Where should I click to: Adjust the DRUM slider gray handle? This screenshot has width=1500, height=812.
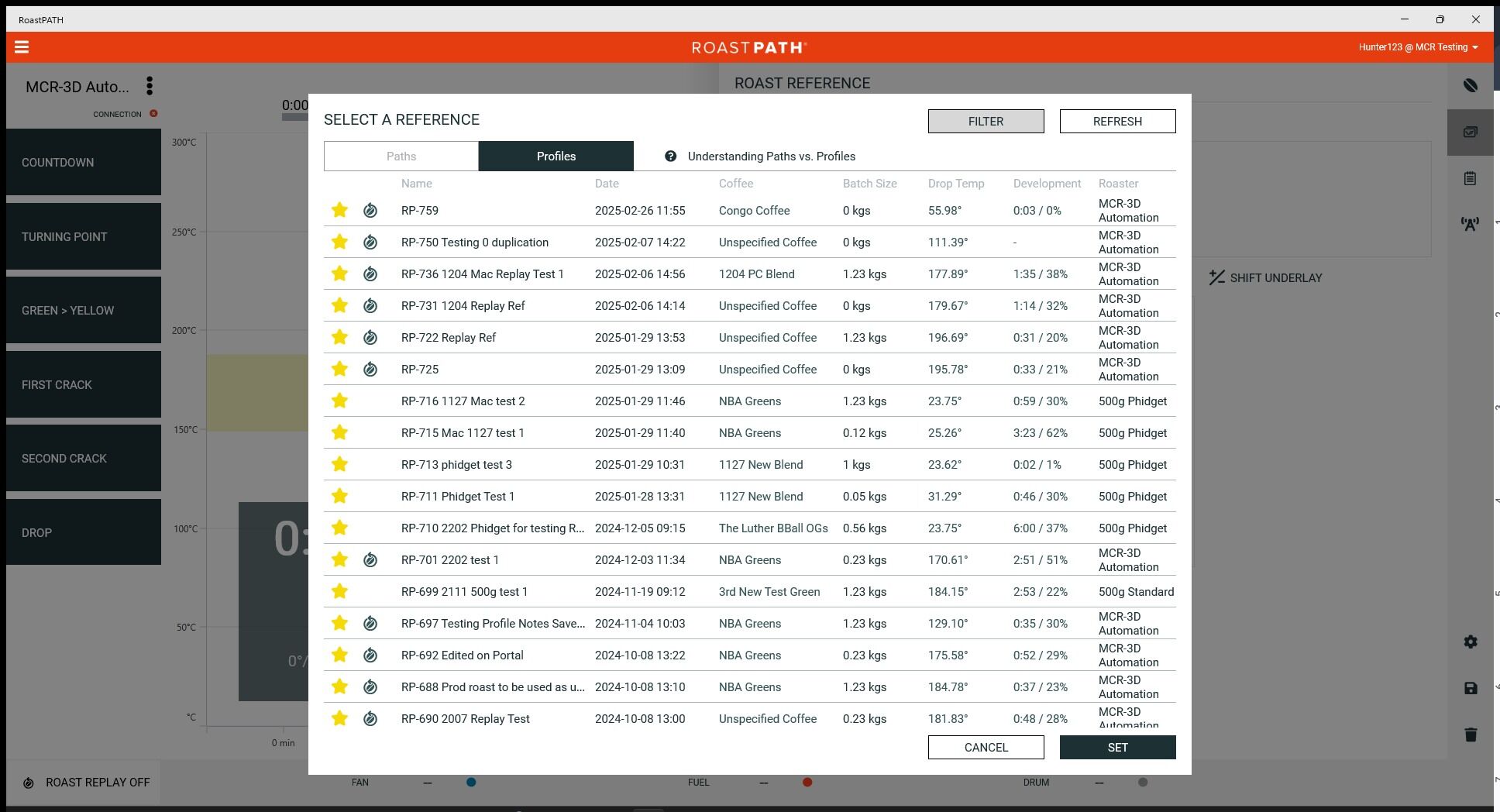click(1143, 783)
